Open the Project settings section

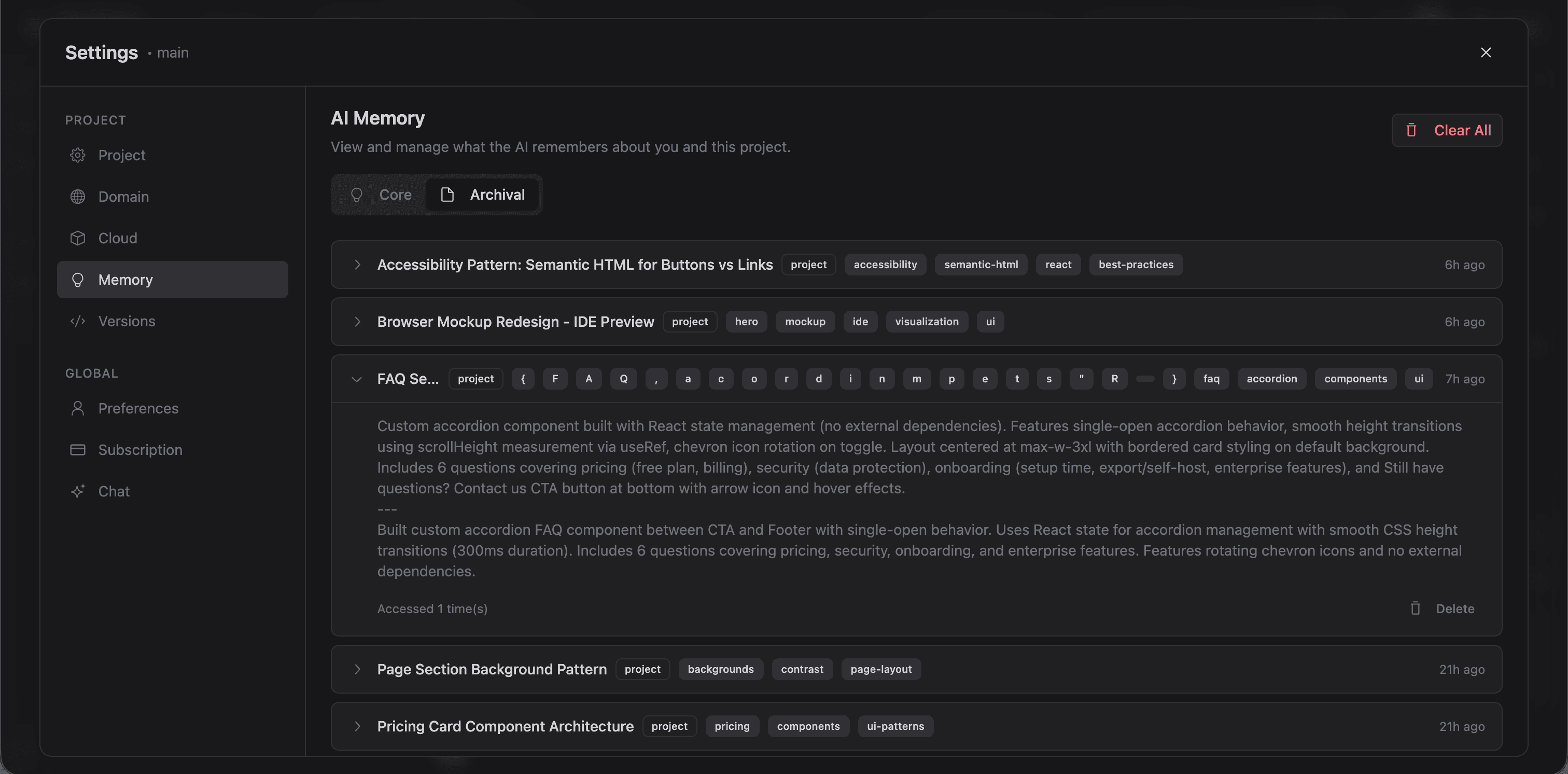click(x=172, y=155)
